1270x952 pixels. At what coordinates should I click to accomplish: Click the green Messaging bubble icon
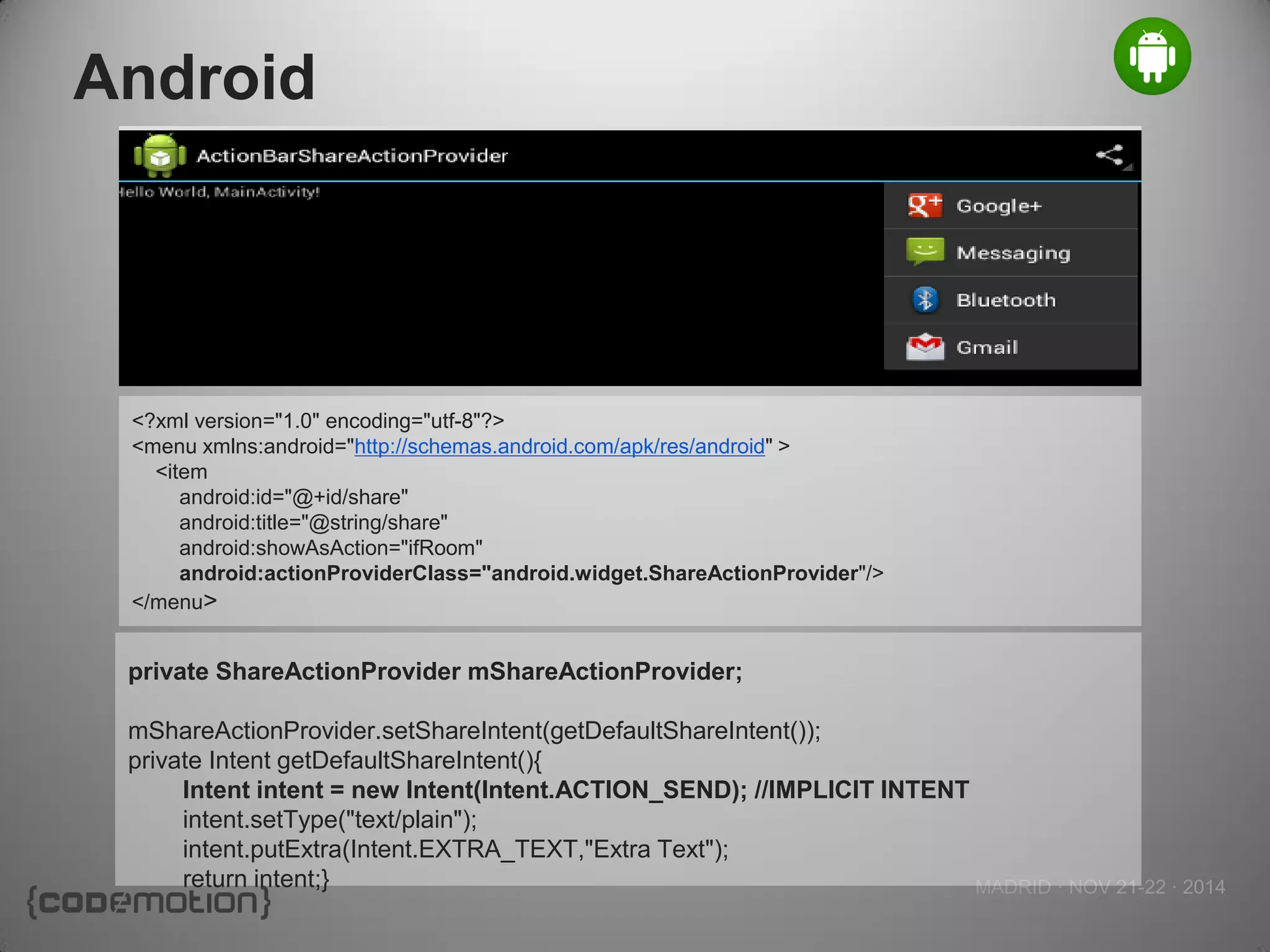[925, 252]
